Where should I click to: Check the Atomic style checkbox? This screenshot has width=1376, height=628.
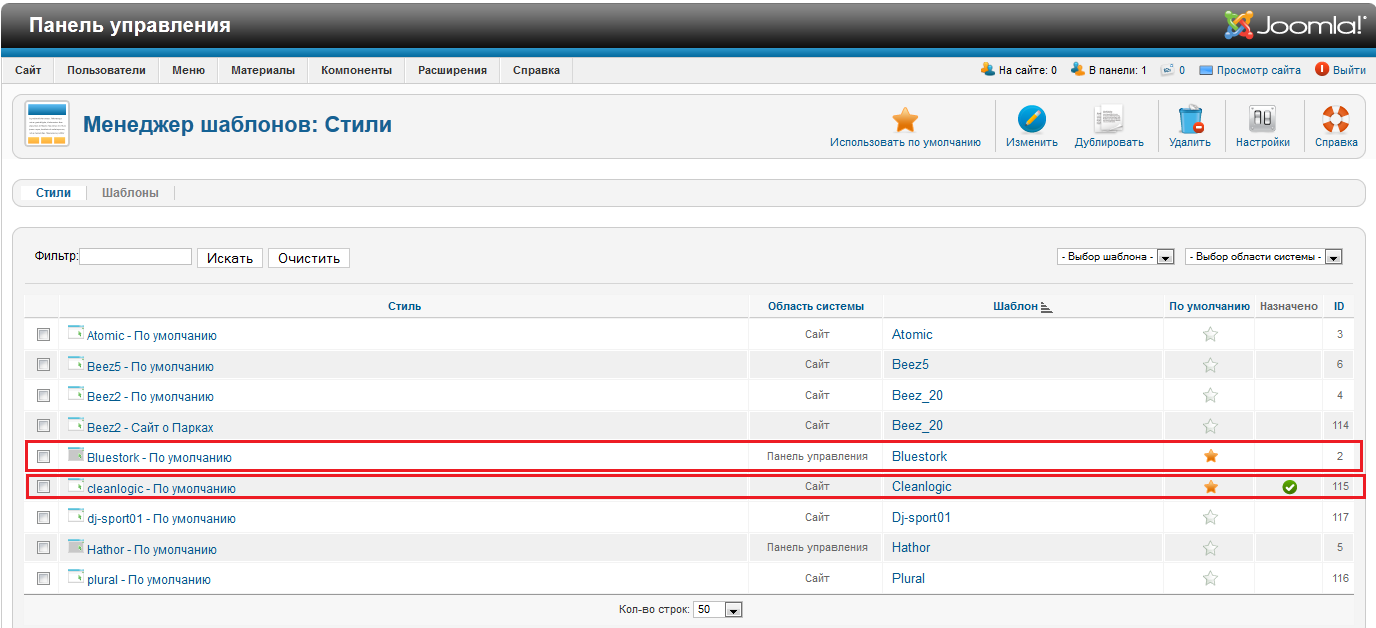[43, 335]
